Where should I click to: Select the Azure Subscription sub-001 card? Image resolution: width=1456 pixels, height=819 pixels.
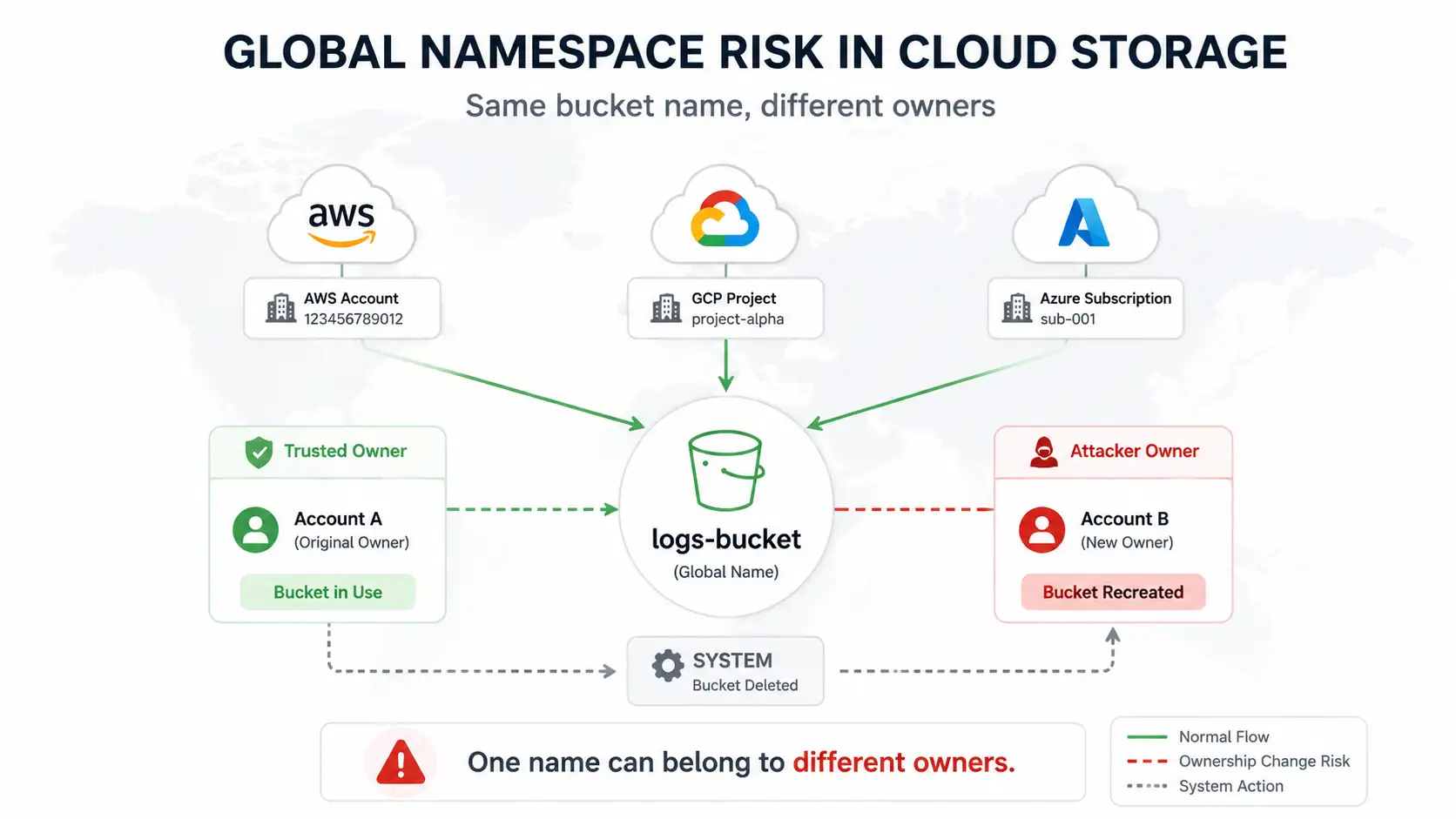tap(1085, 308)
